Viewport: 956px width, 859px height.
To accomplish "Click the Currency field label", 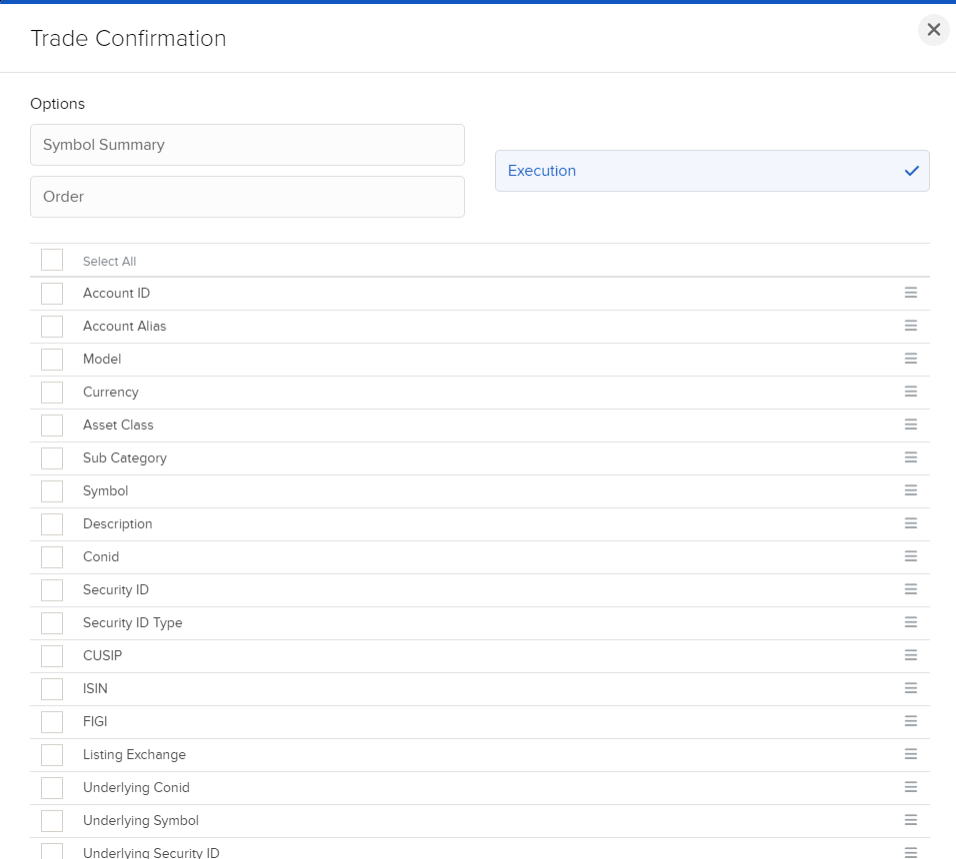I will point(110,392).
